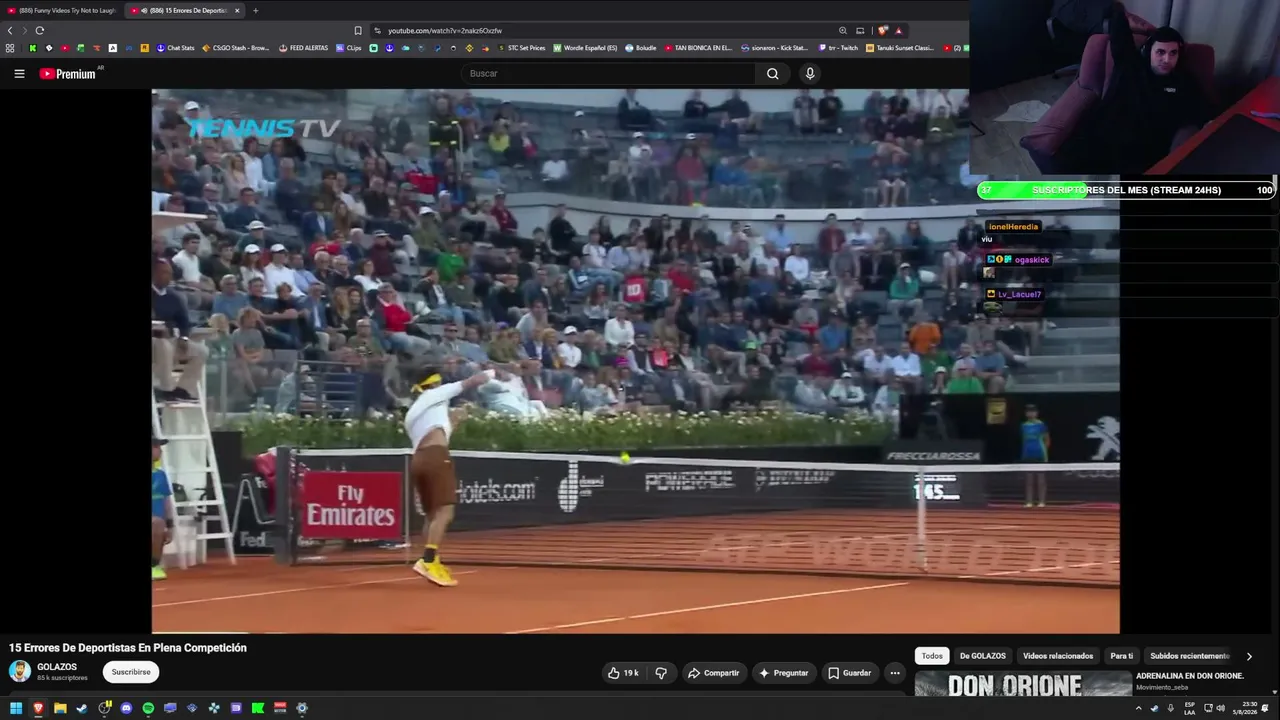Open the Compartir share dialog

713,673
